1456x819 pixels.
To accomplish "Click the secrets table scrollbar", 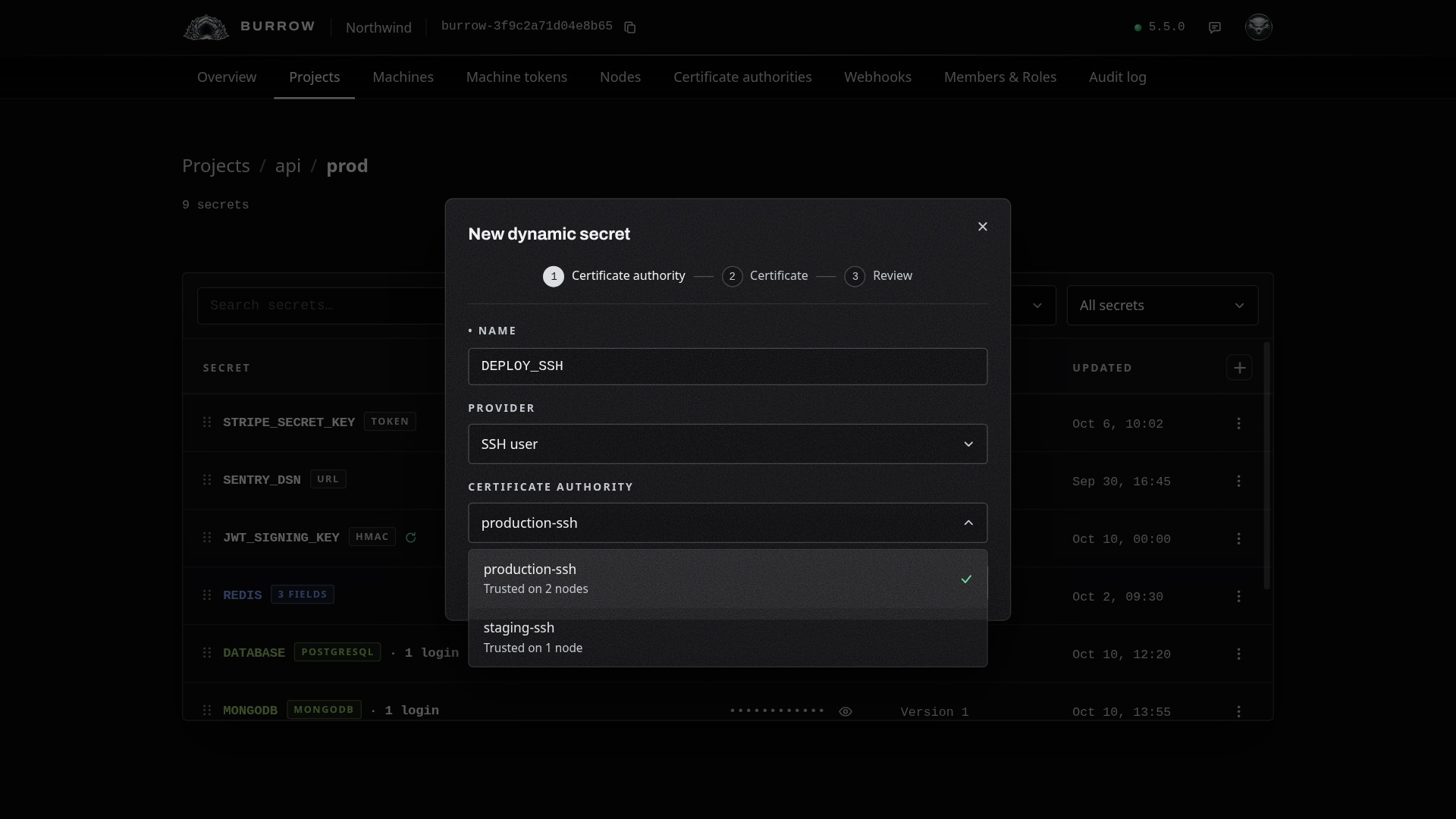I will point(1266,466).
